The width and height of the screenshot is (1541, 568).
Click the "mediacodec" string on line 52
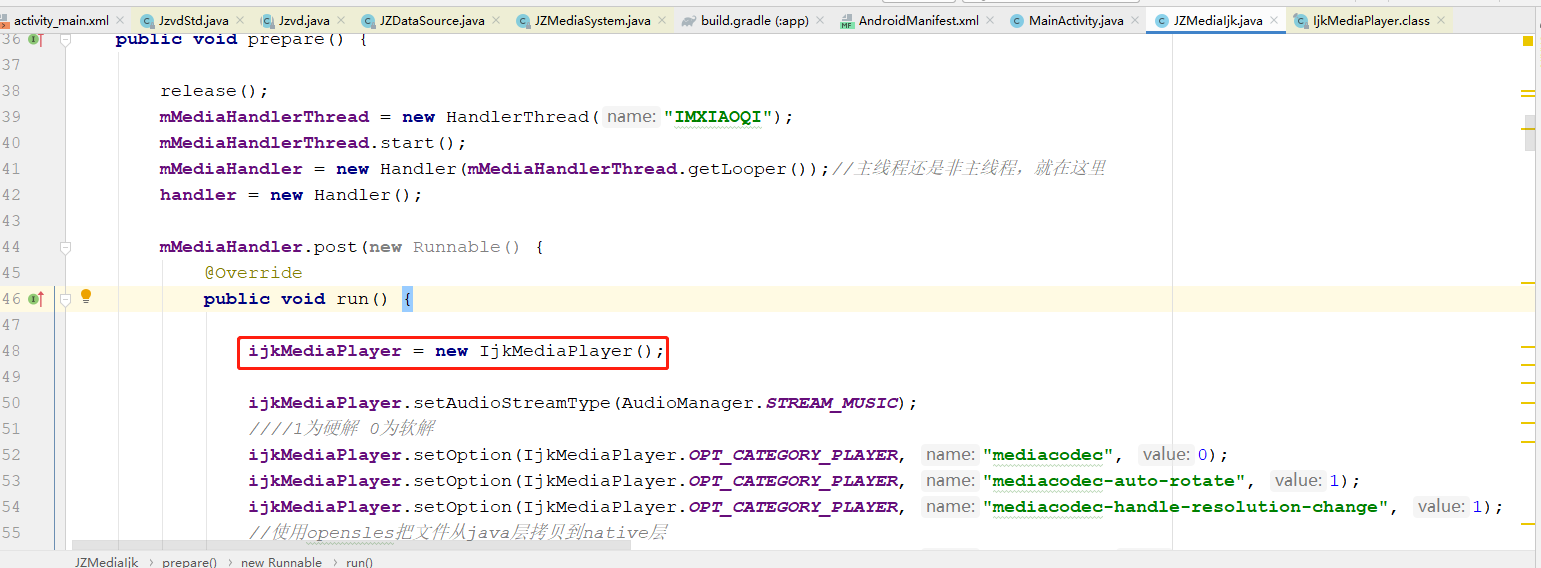(x=1048, y=455)
